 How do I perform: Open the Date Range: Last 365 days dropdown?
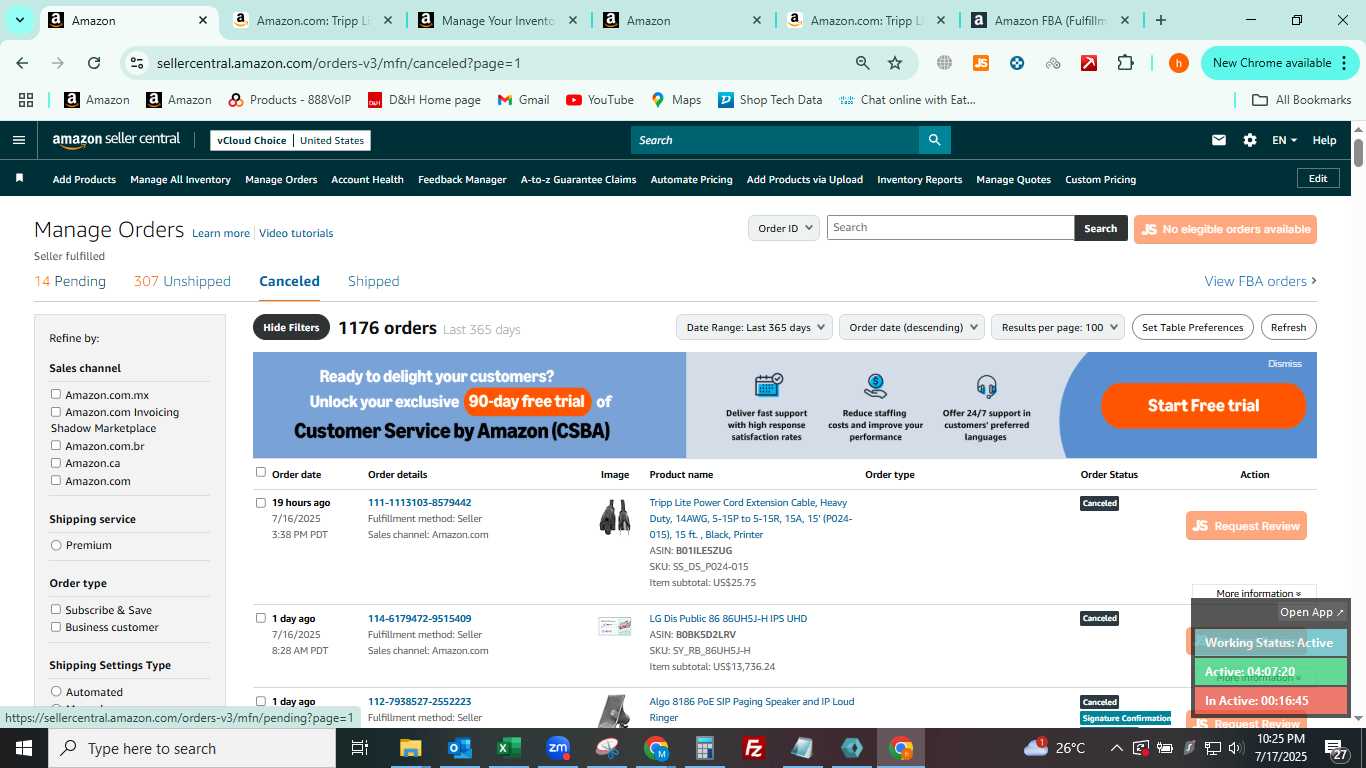click(x=755, y=327)
